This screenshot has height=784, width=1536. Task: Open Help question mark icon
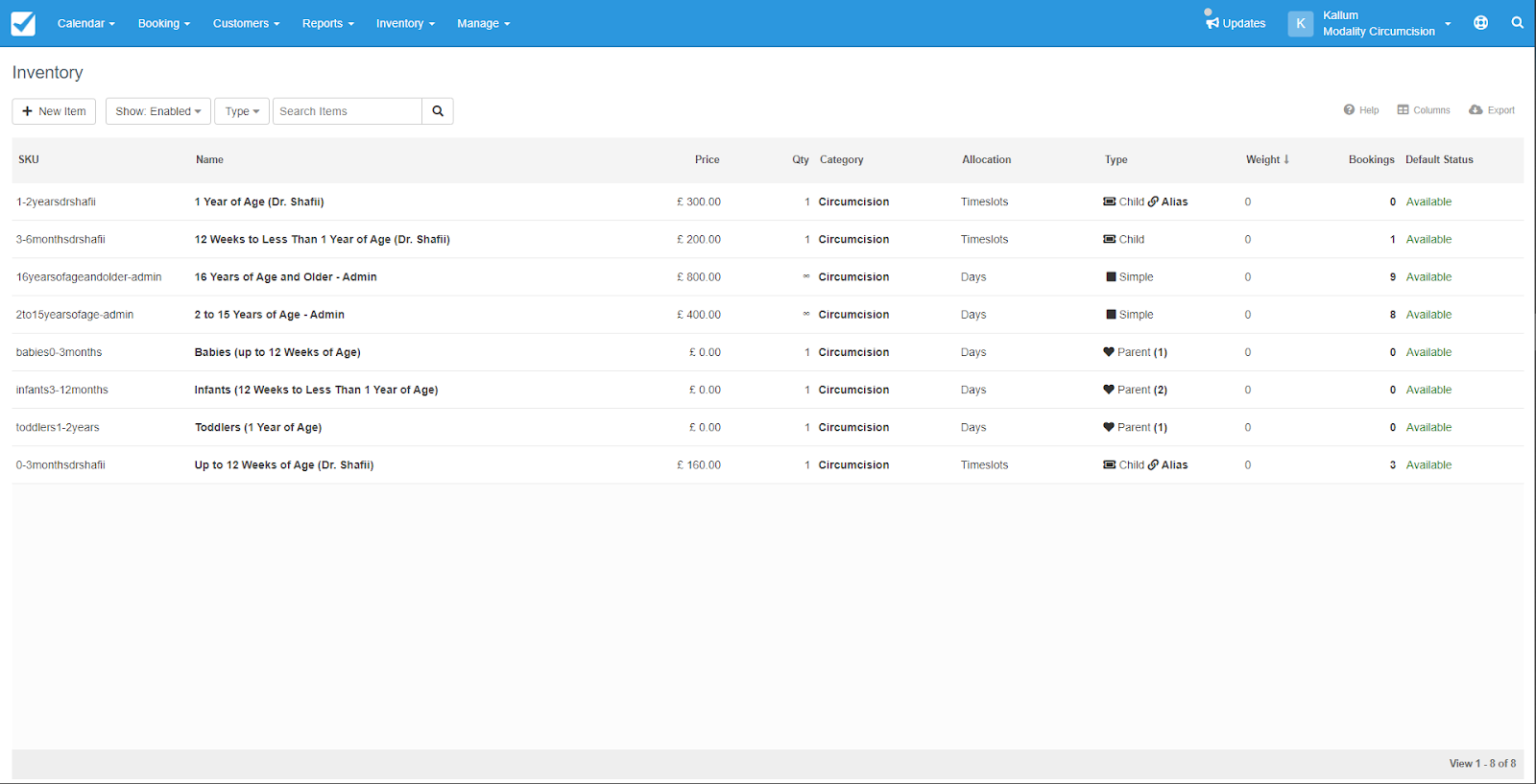[1349, 110]
